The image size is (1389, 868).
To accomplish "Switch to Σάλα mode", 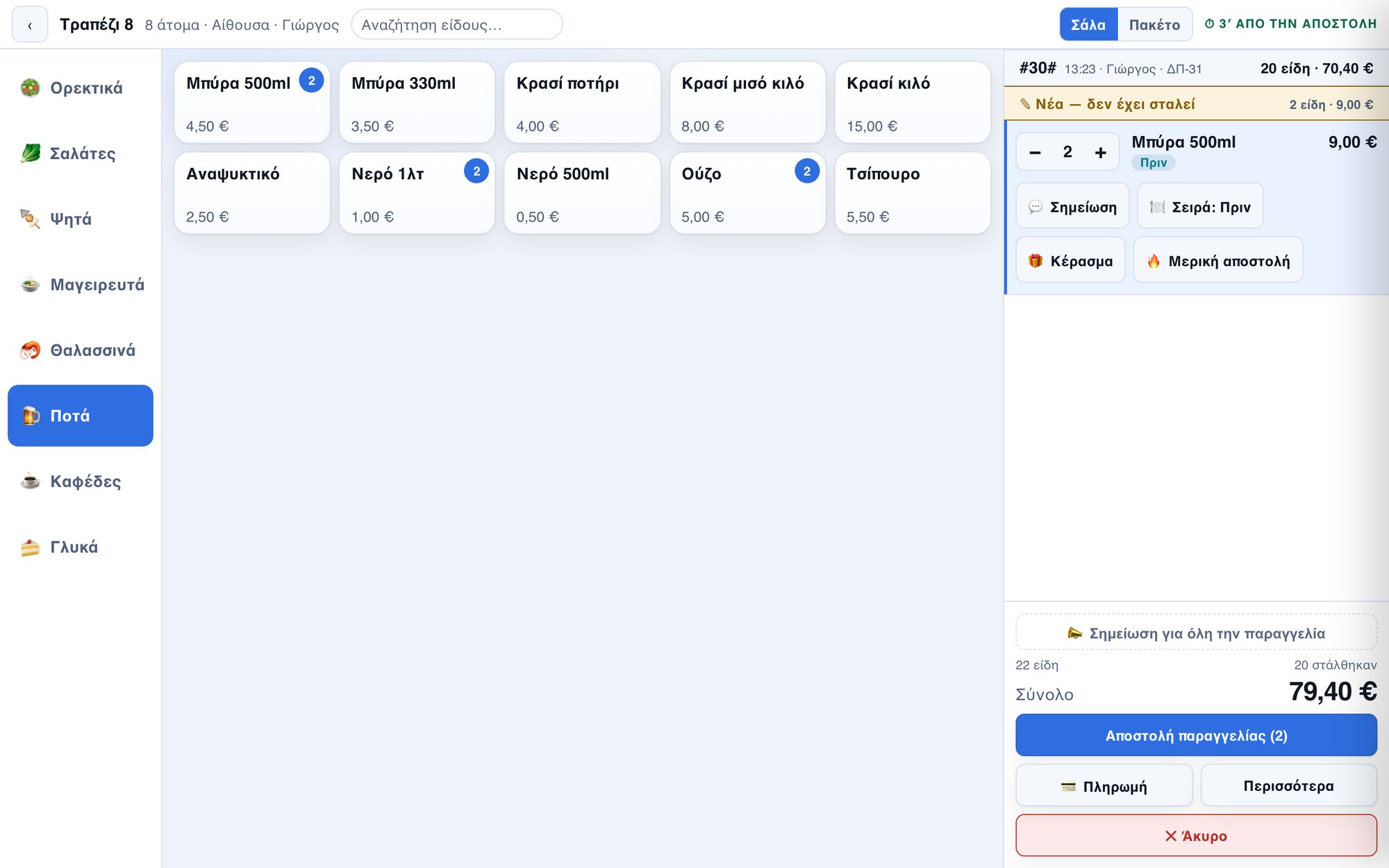I will [x=1088, y=25].
